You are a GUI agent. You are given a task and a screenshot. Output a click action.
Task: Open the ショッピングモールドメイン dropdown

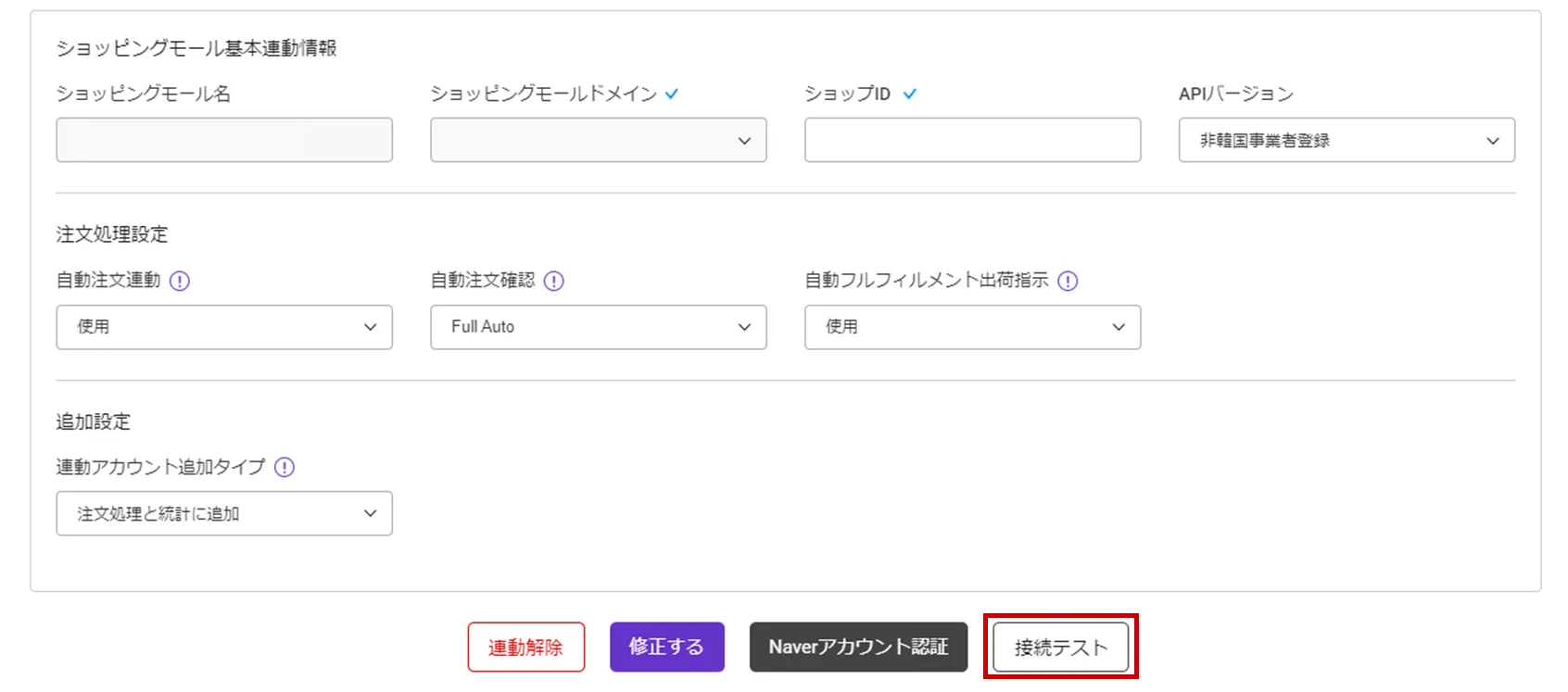point(598,141)
